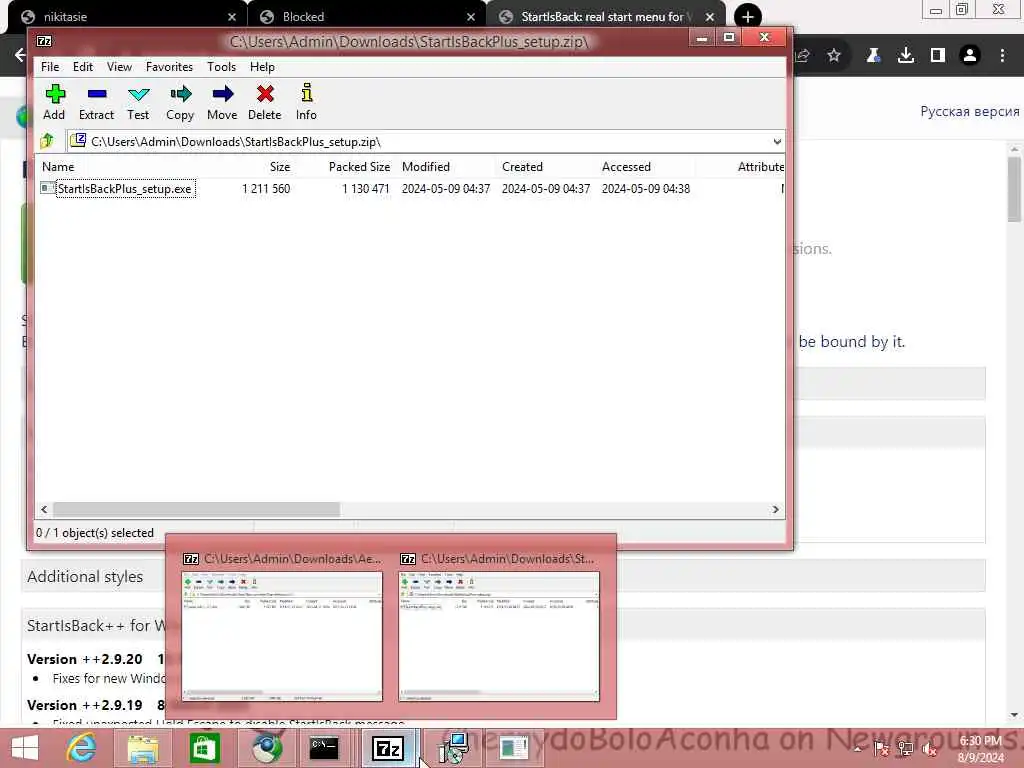The image size is (1024, 768).
Task: Click the Chrome share page icon
Action: (803, 56)
